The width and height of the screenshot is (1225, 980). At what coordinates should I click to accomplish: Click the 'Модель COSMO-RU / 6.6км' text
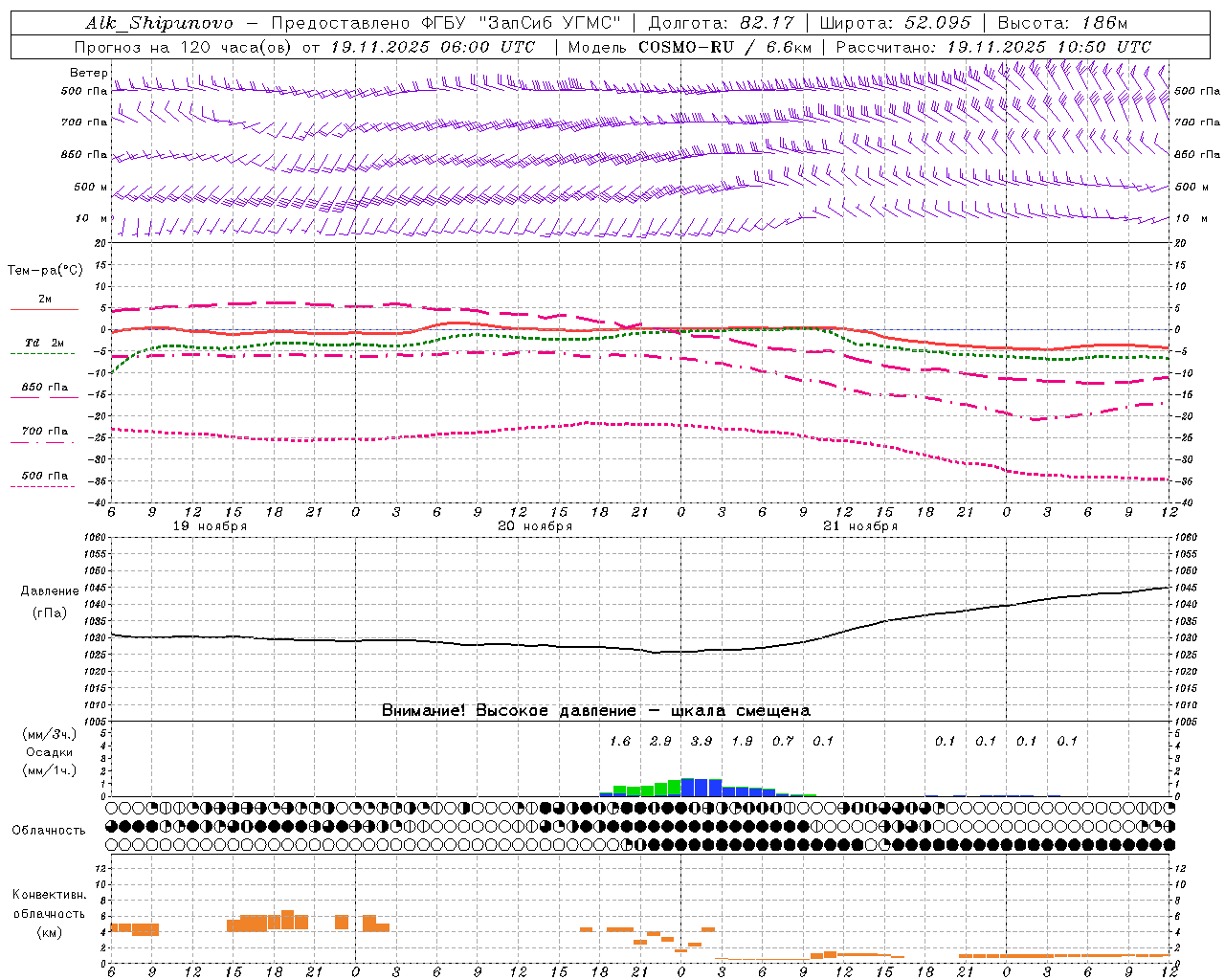(x=690, y=47)
